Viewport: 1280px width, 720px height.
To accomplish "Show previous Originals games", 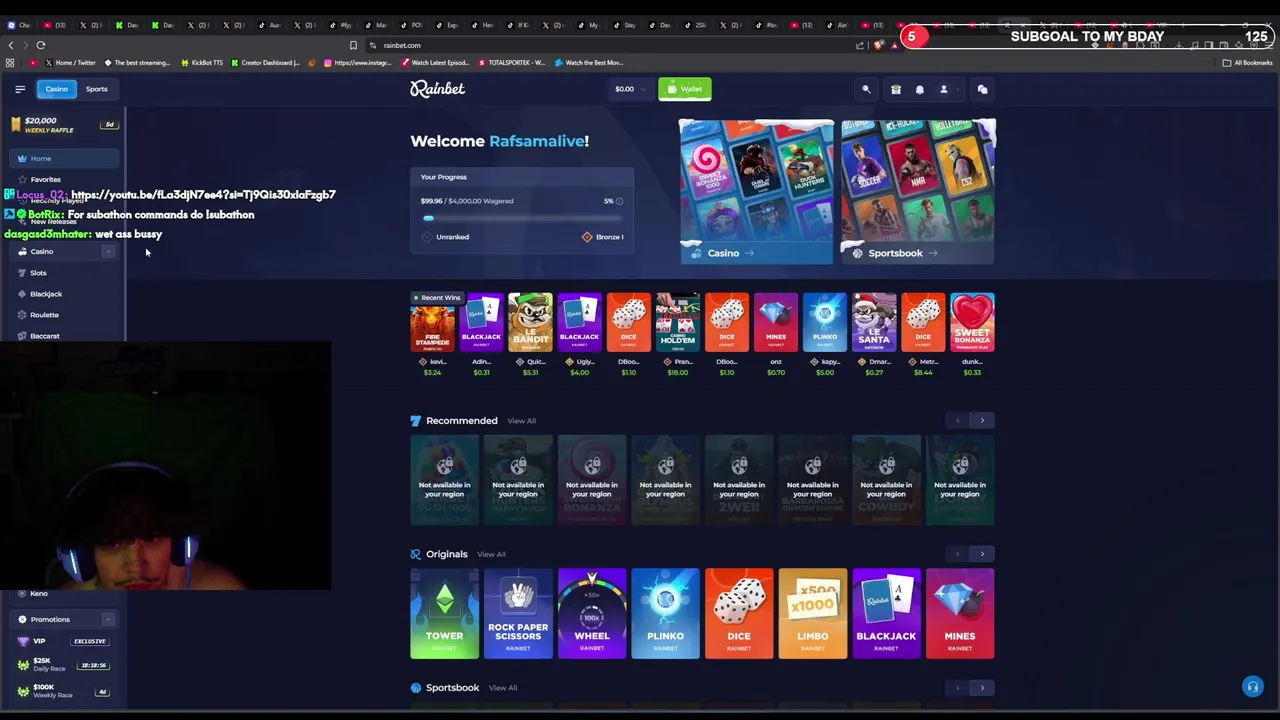I will tap(957, 554).
